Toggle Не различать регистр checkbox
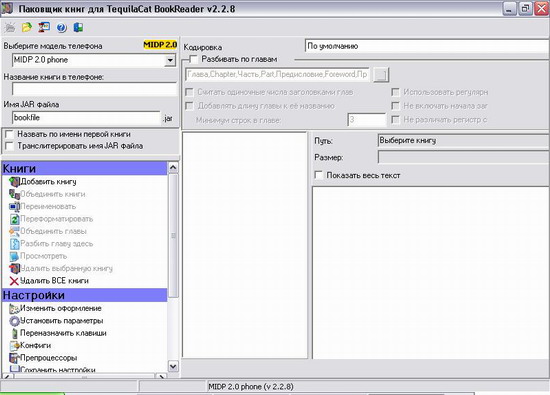Image resolution: width=550 pixels, height=395 pixels. (395, 120)
